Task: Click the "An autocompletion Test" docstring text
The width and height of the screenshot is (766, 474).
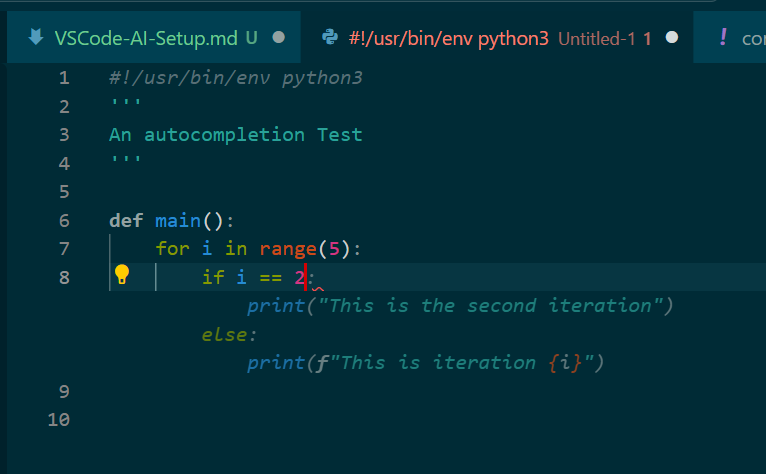Action: pos(236,134)
